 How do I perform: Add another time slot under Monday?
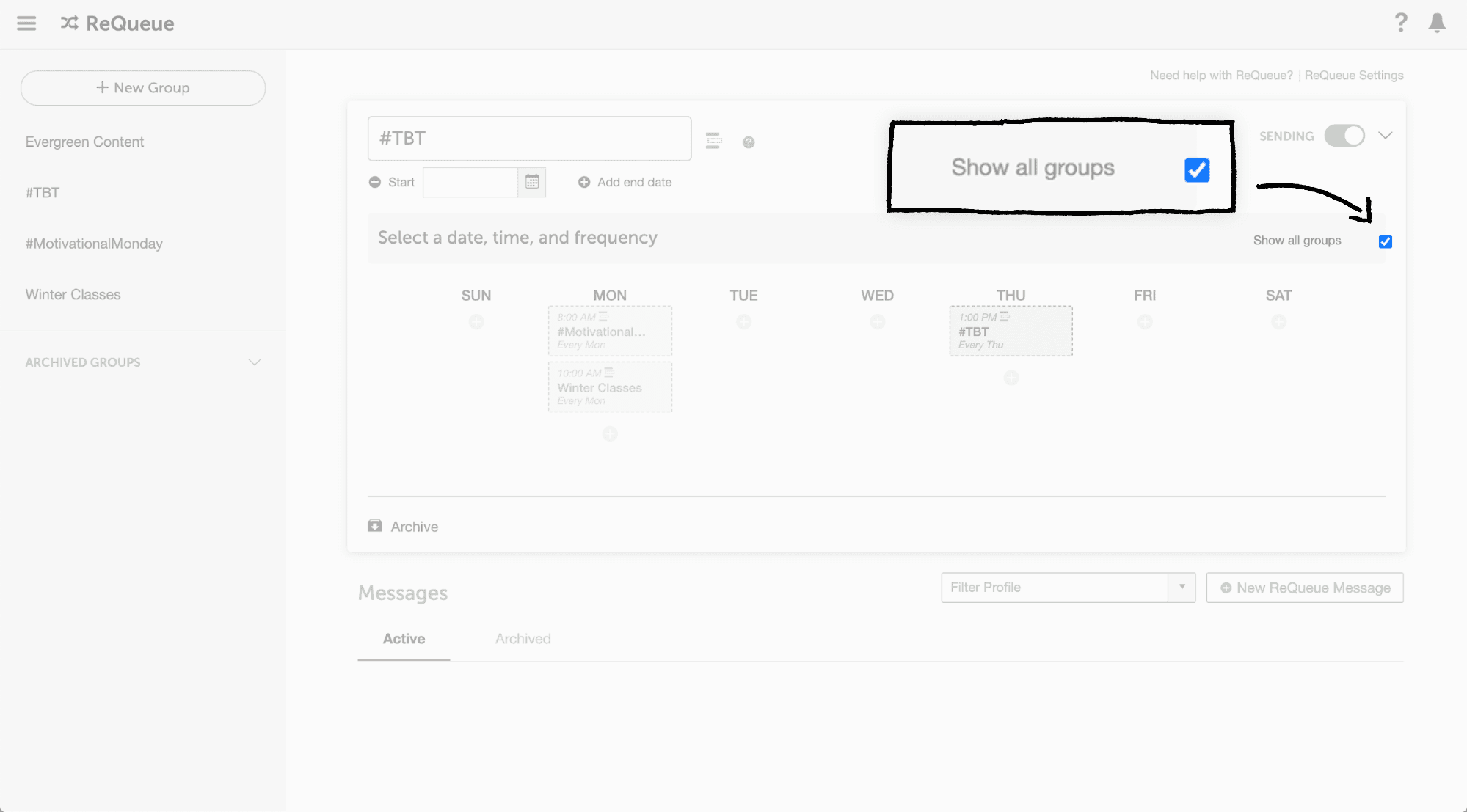[x=610, y=434]
